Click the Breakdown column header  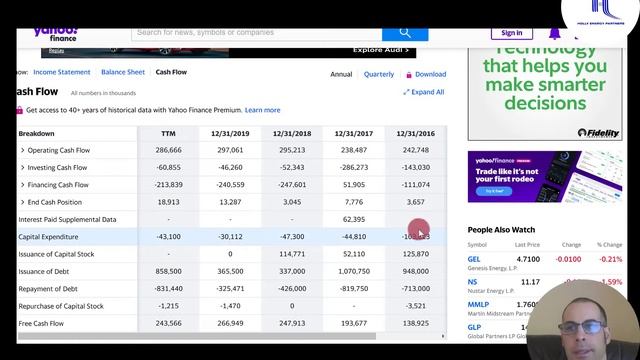pos(36,133)
